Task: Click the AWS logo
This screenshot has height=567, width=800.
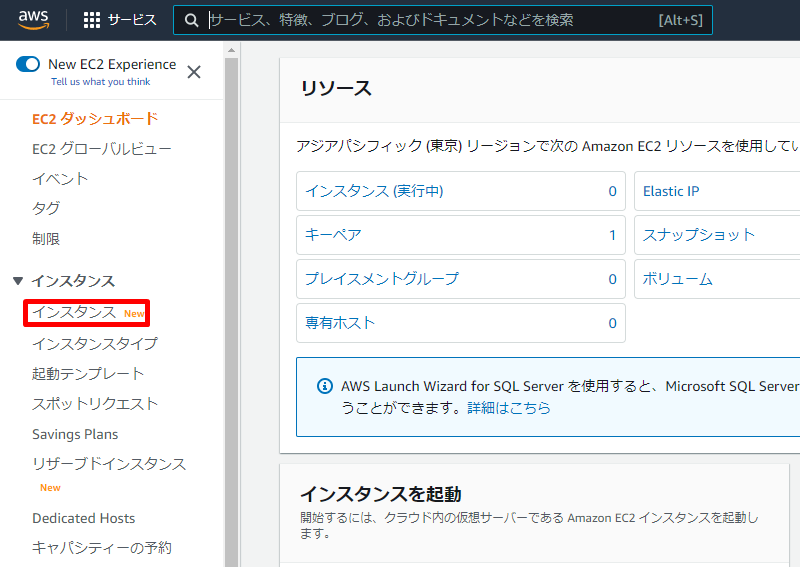Action: (33, 19)
